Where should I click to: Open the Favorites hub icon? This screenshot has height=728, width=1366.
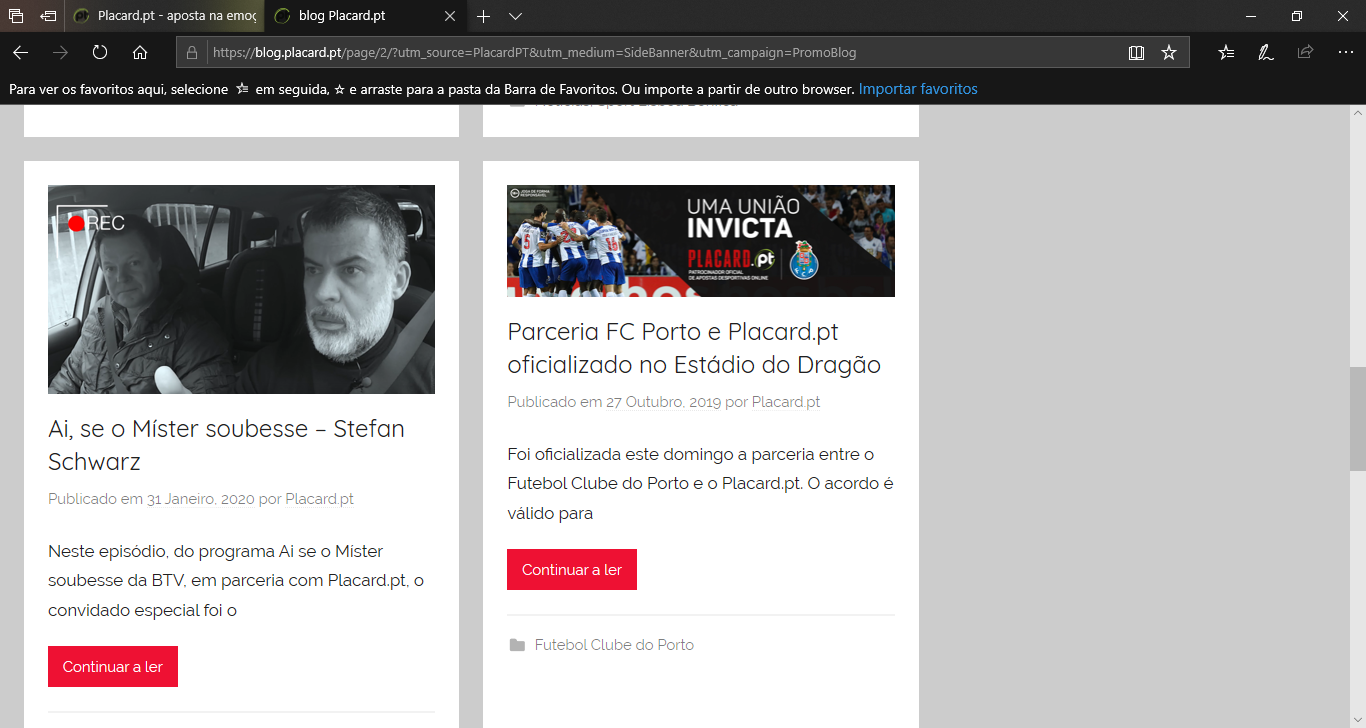[x=1226, y=52]
